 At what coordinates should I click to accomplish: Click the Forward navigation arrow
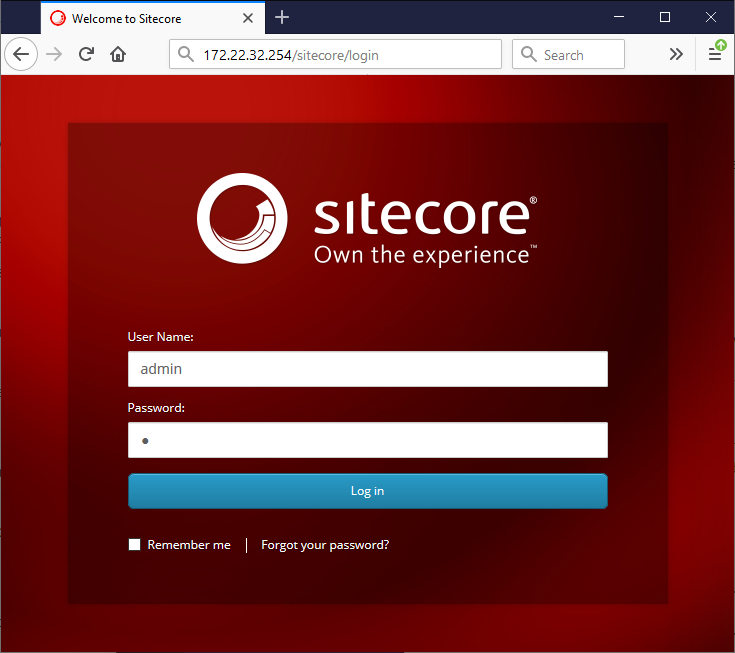[54, 55]
